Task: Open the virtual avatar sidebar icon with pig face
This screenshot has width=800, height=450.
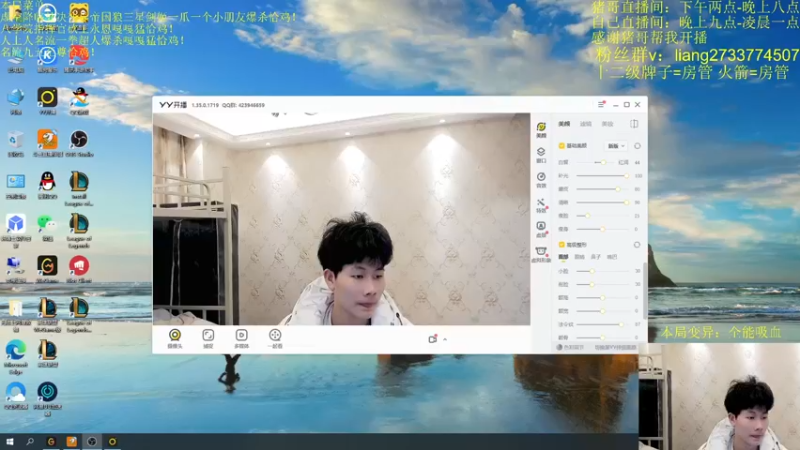Action: click(541, 254)
